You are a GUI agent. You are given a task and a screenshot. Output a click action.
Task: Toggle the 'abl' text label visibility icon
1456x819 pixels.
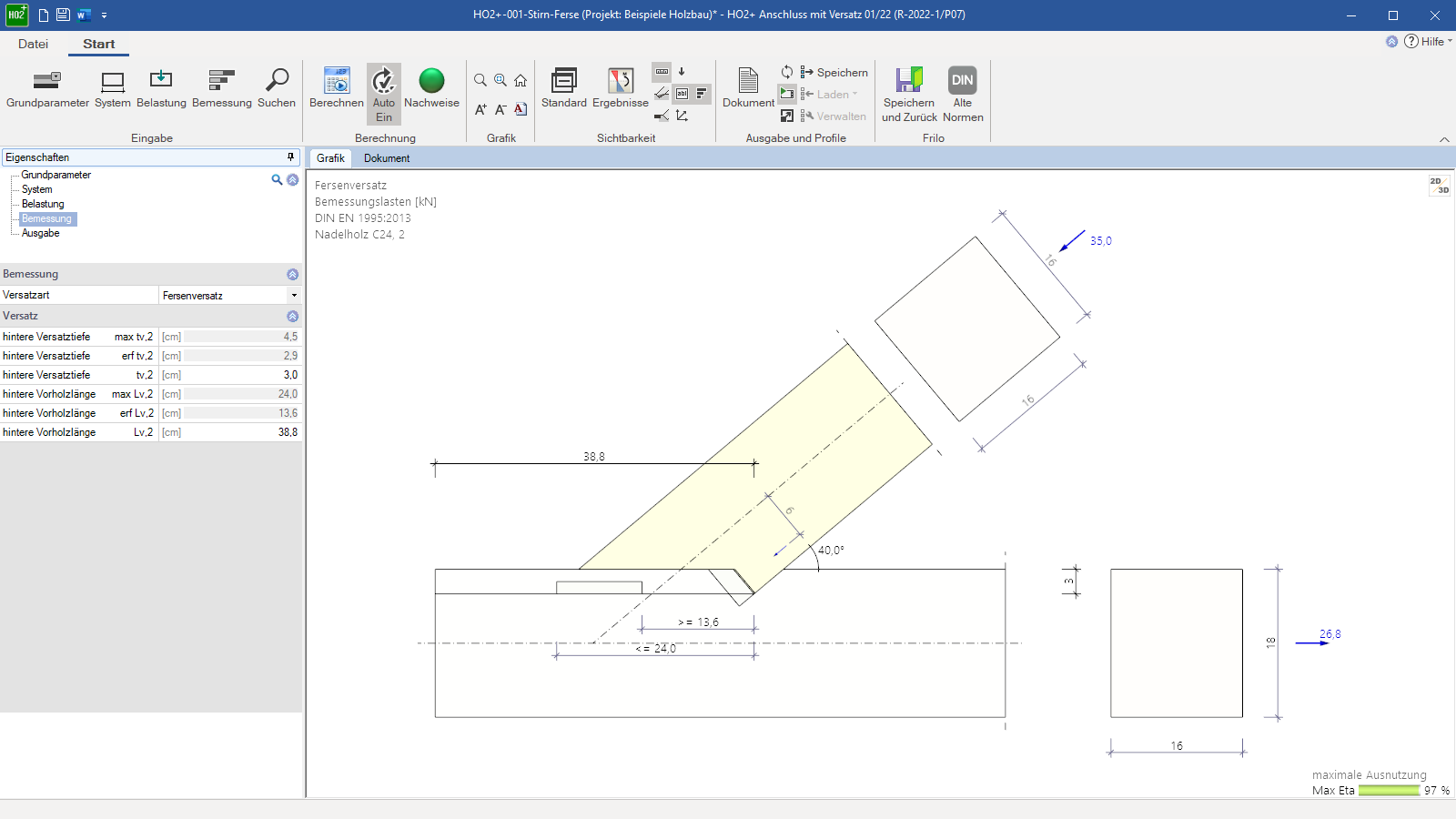pyautogui.click(x=682, y=93)
